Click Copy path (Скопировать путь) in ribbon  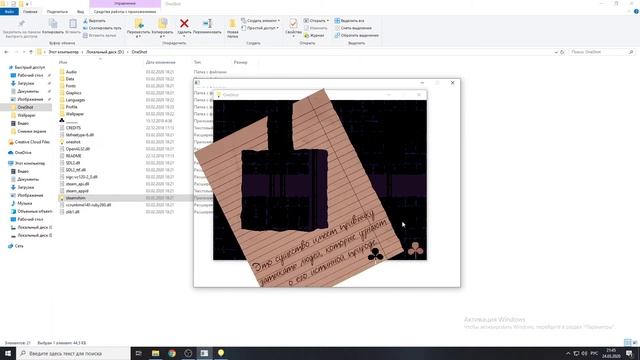tap(102, 28)
